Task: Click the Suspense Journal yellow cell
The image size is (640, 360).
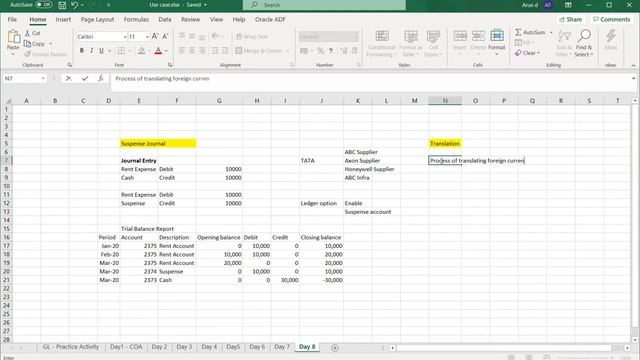Action: [x=158, y=143]
